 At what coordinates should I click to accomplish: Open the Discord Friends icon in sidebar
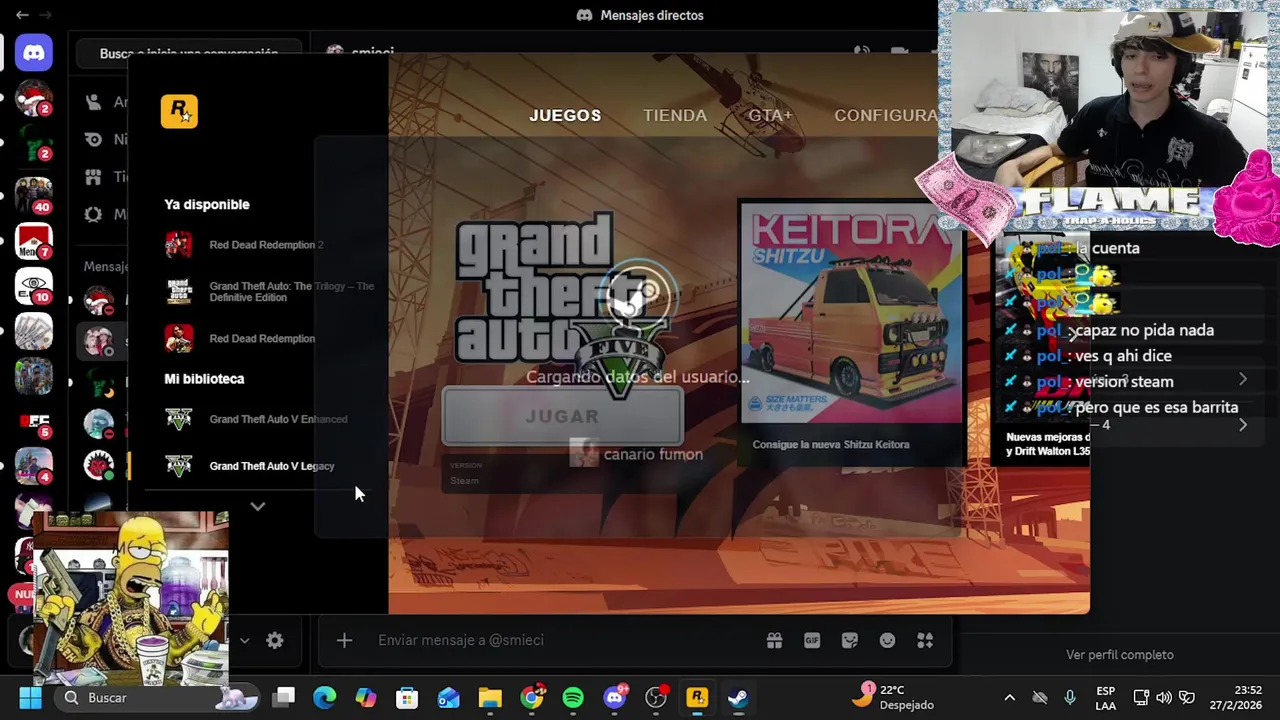click(93, 102)
